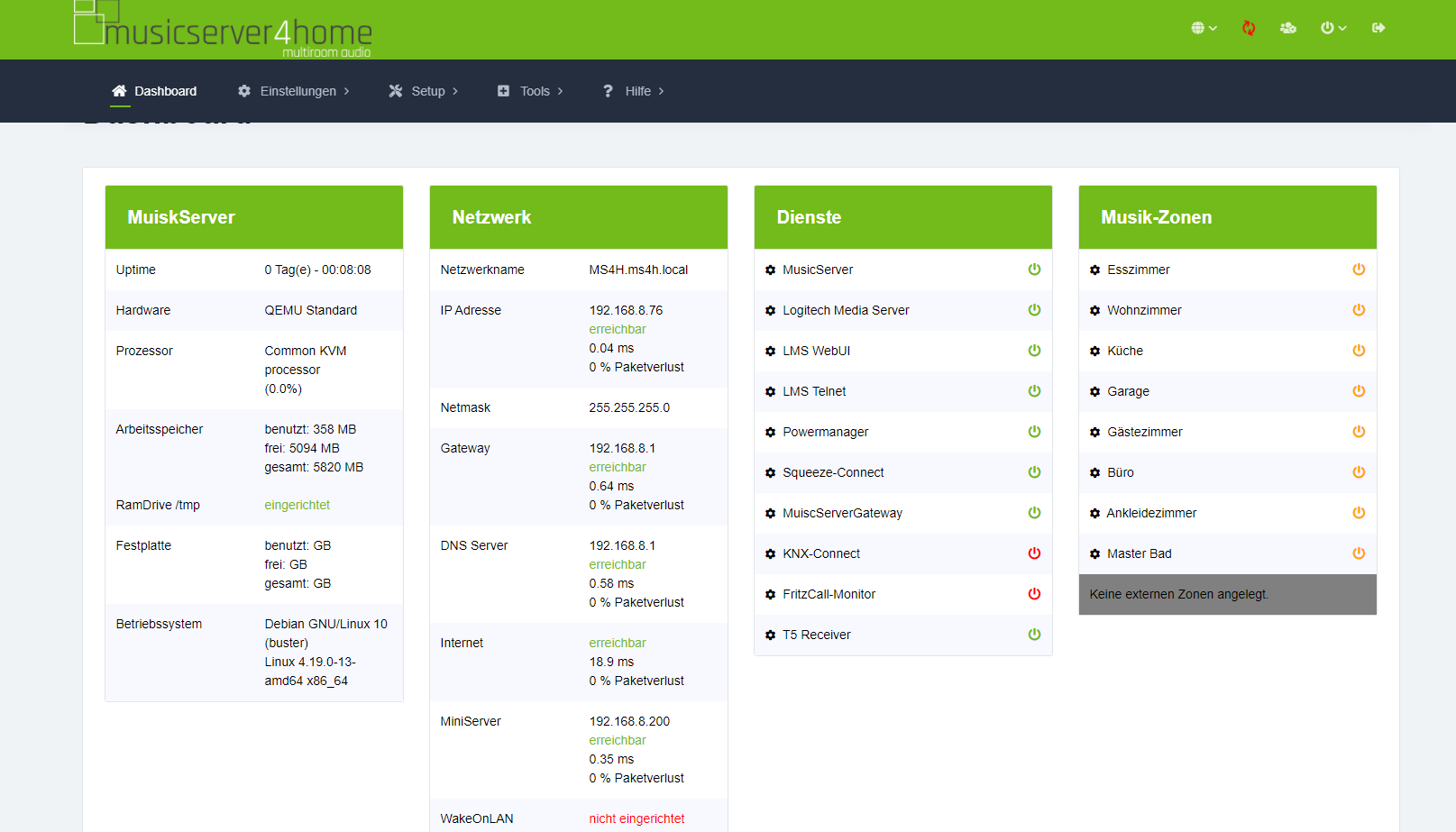Click the logout arrow icon
Screen dimensions: 1456x832
pos(1378,28)
